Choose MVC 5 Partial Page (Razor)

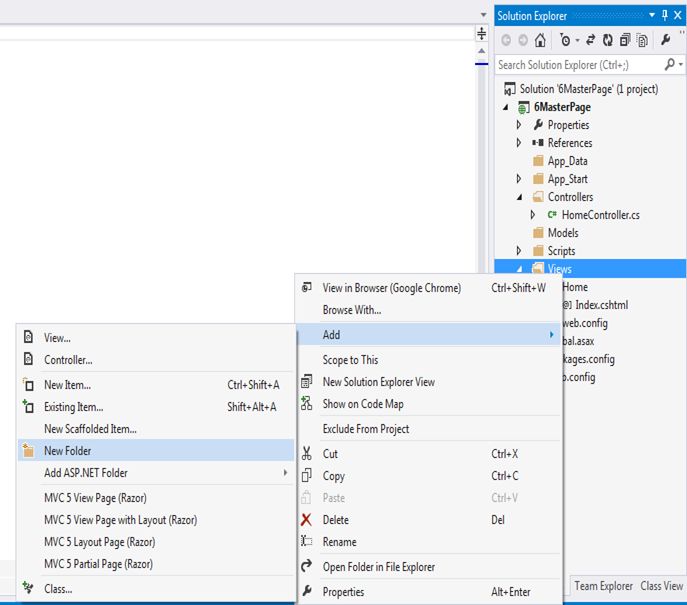tap(156, 563)
